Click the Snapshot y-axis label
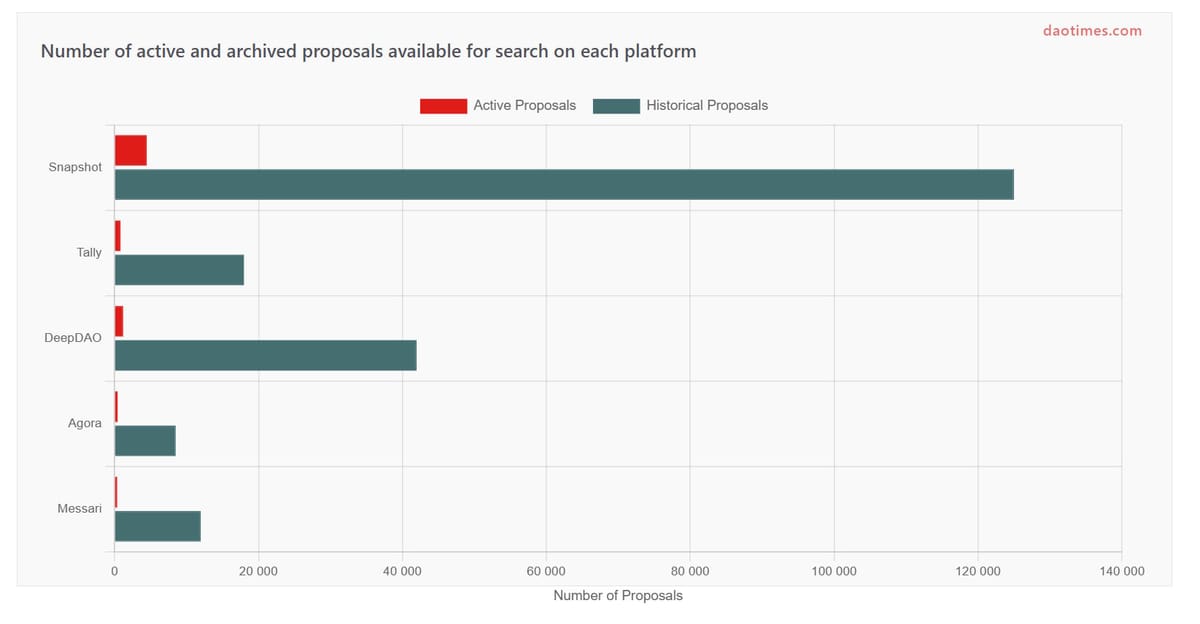Viewport: 1200px width, 624px height. [75, 168]
